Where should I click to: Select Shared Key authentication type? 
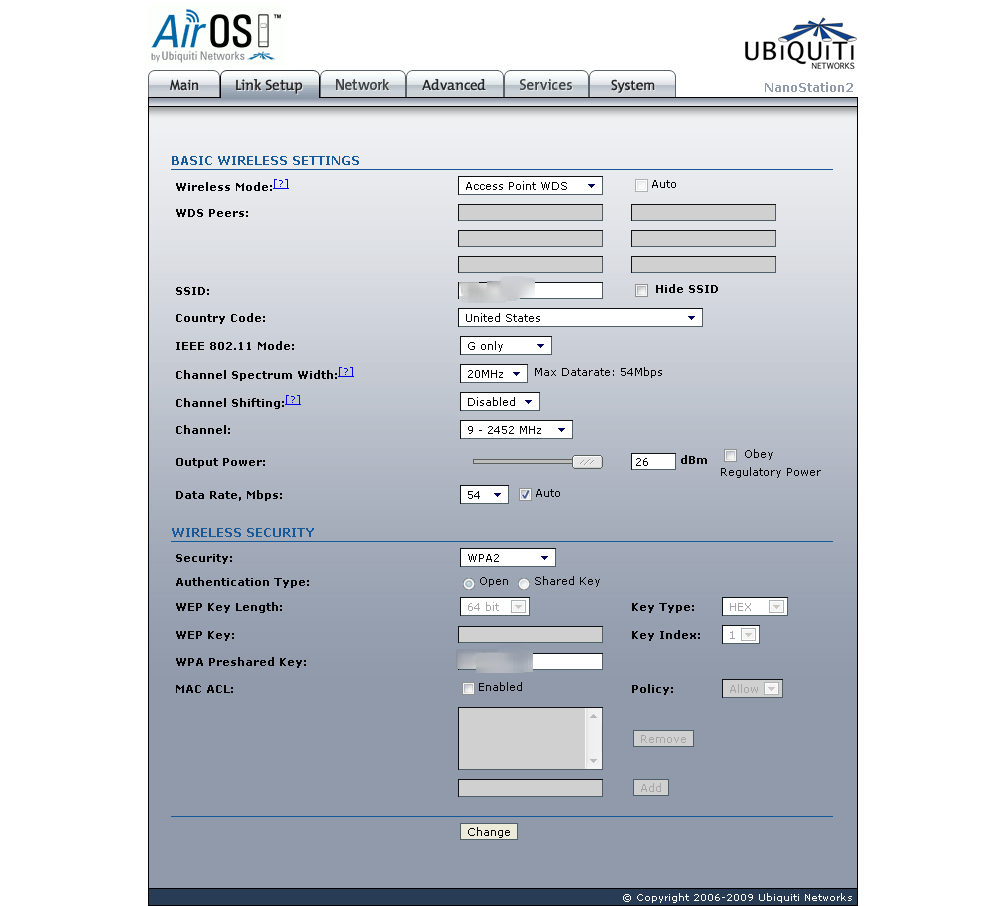(524, 584)
